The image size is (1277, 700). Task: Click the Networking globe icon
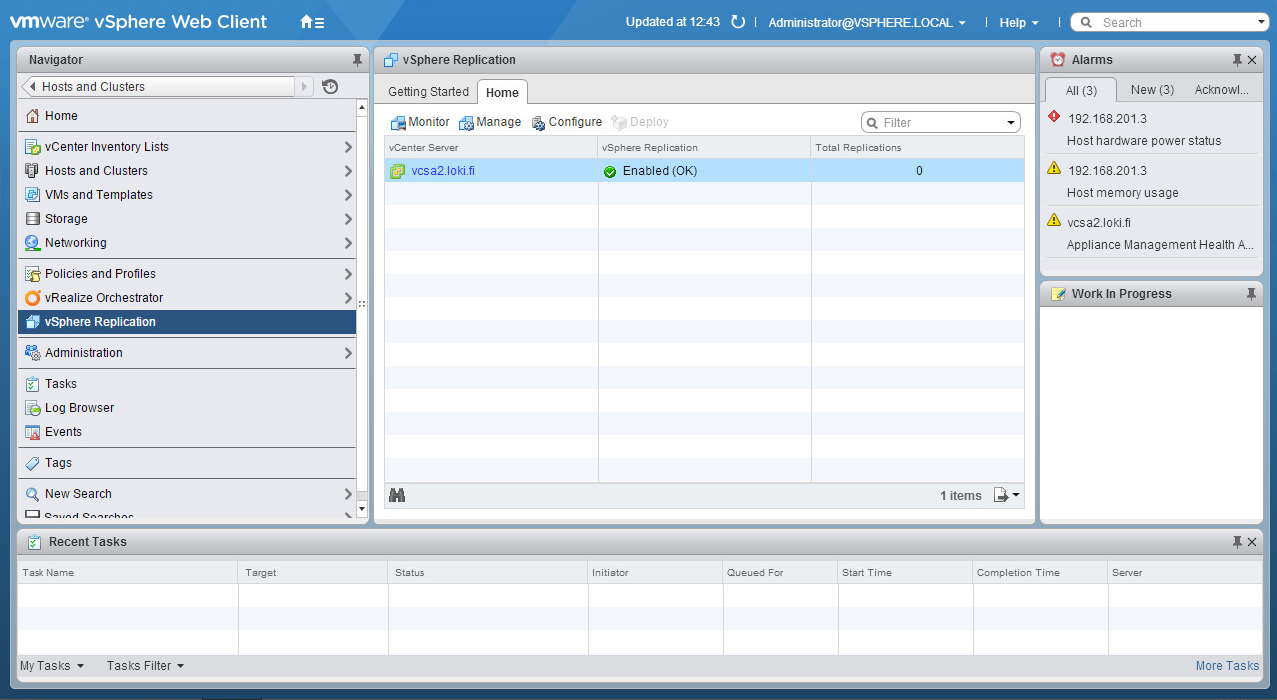point(32,243)
